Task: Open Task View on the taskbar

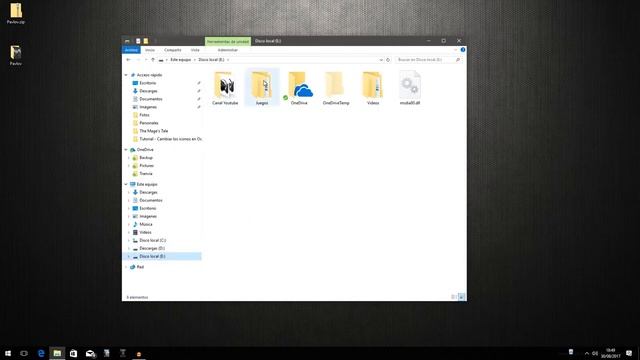Action: click(24, 353)
